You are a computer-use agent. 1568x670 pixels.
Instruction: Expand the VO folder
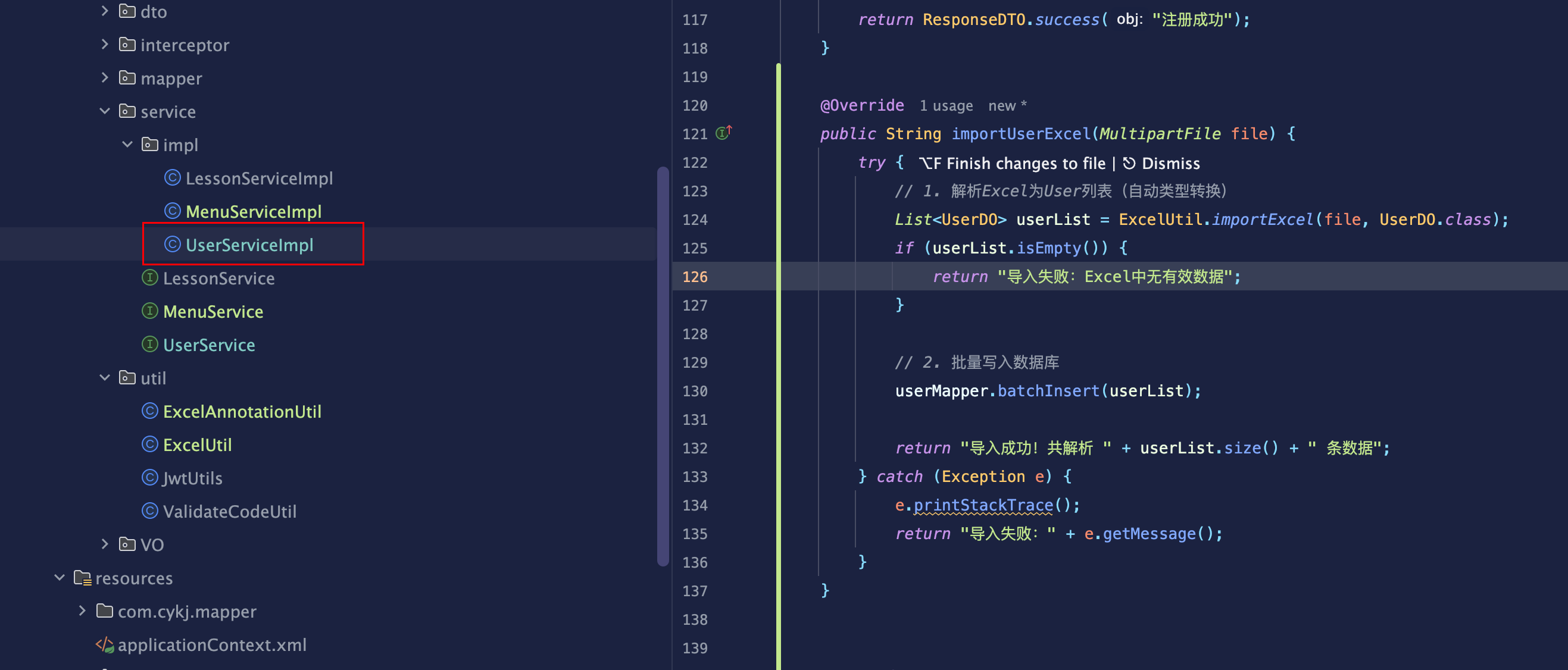pyautogui.click(x=105, y=544)
